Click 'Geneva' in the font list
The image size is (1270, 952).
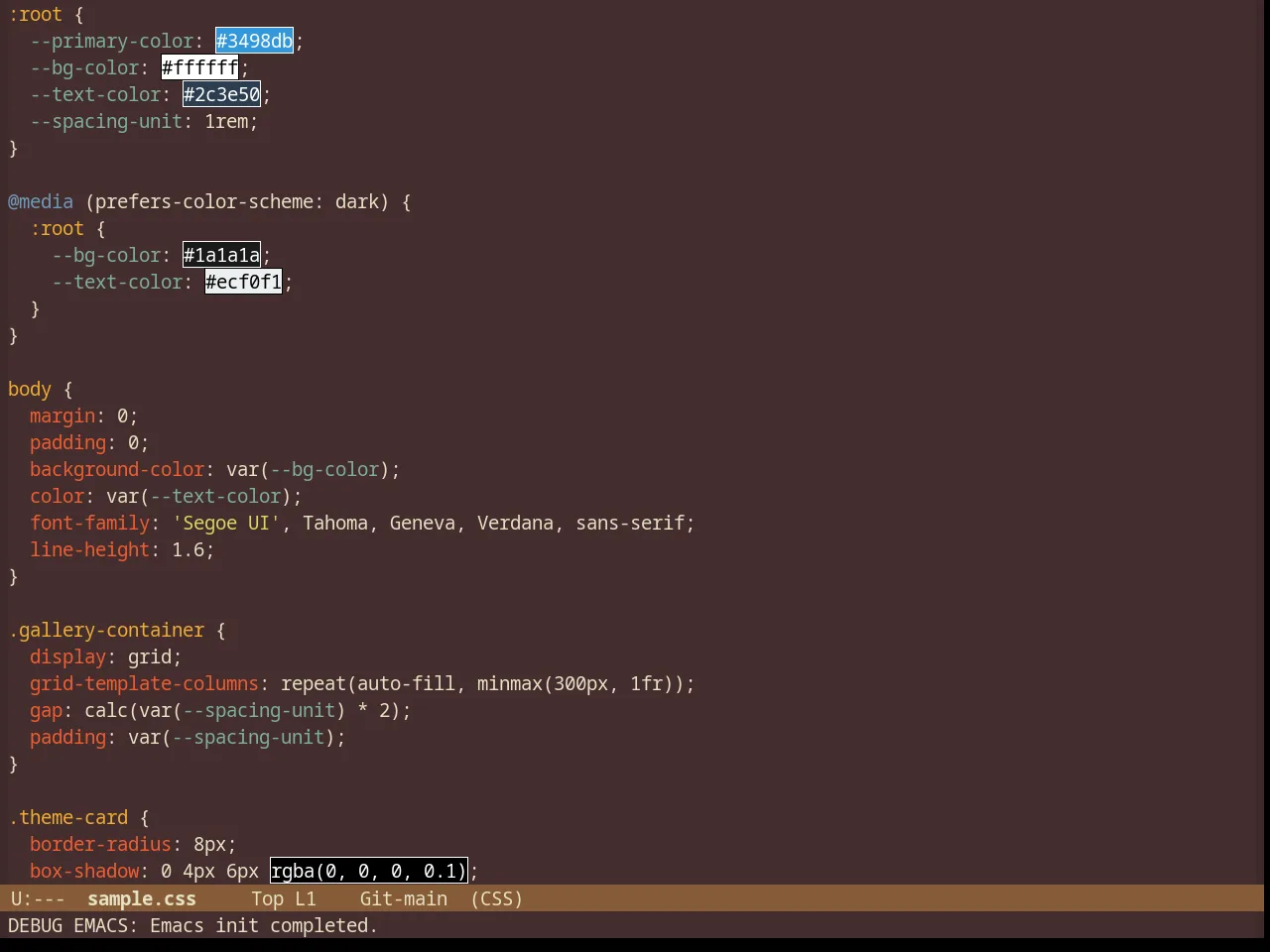click(423, 523)
